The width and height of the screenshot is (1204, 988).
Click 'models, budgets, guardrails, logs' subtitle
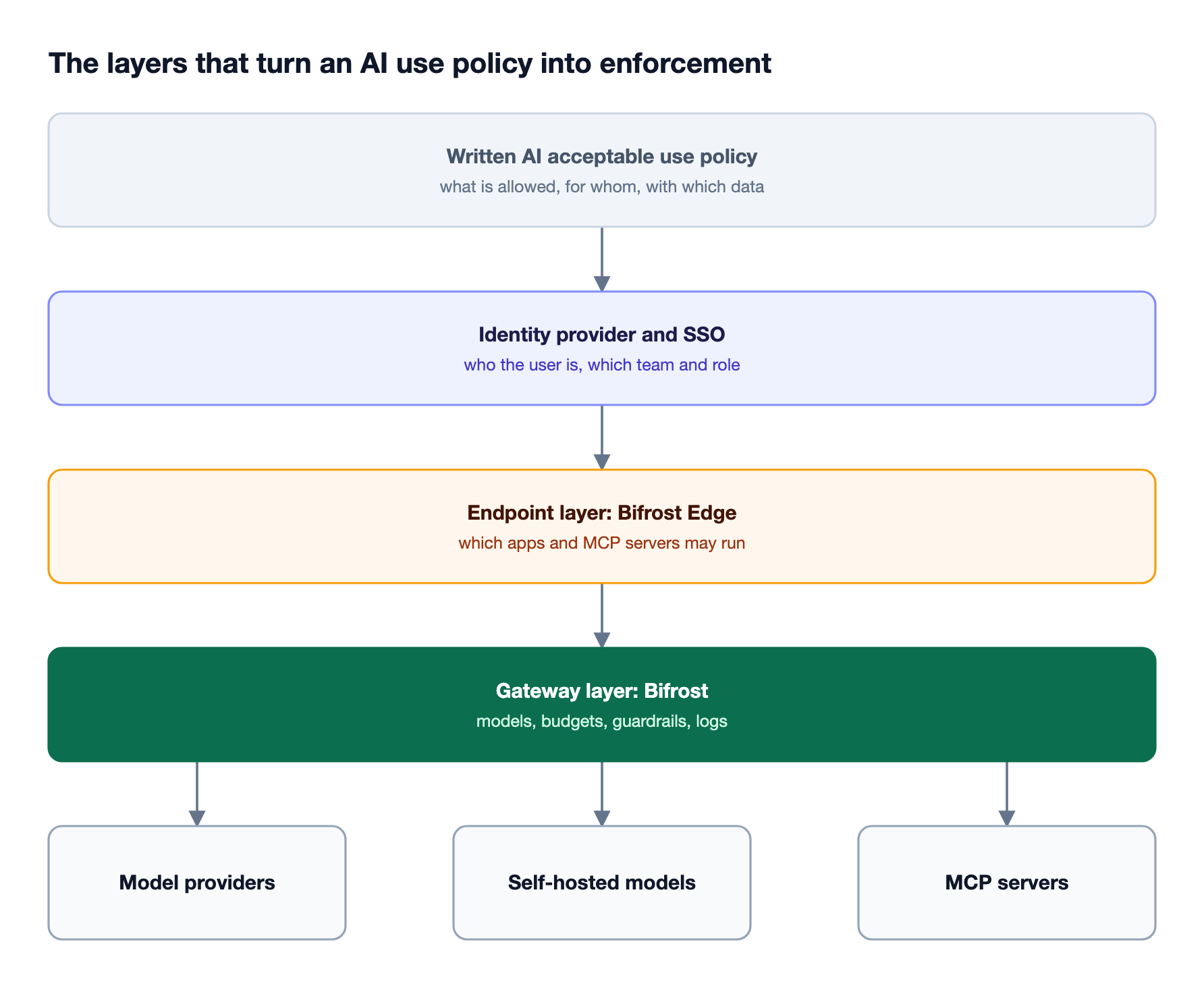pos(601,721)
